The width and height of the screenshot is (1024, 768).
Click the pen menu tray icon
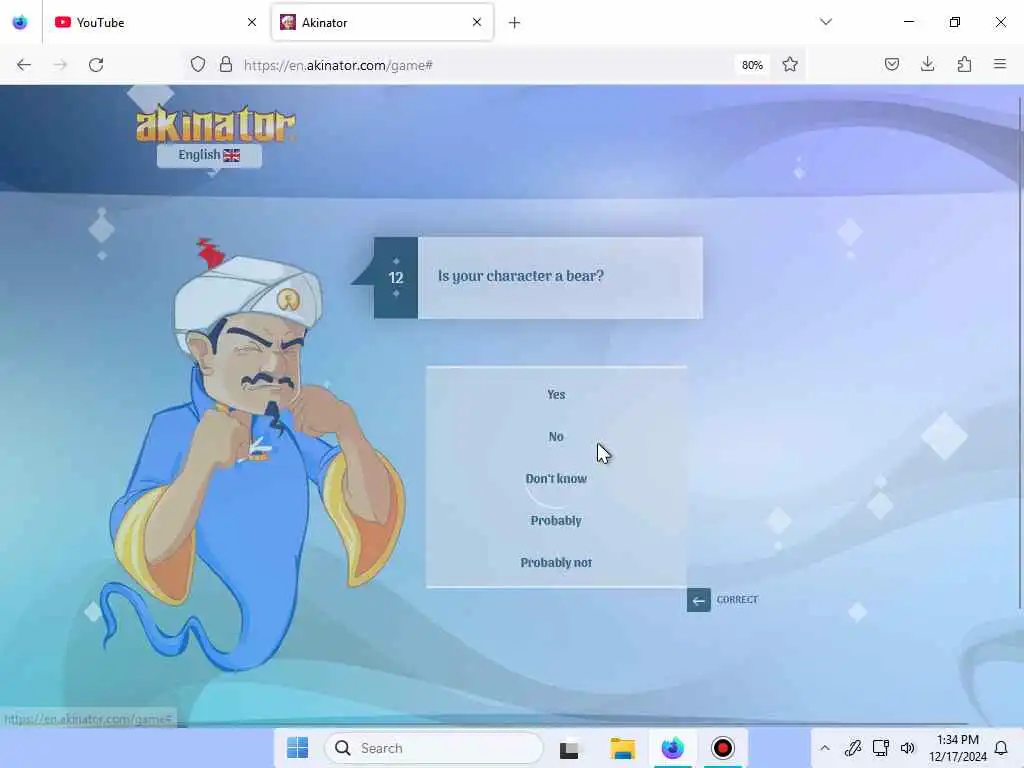[x=853, y=748]
